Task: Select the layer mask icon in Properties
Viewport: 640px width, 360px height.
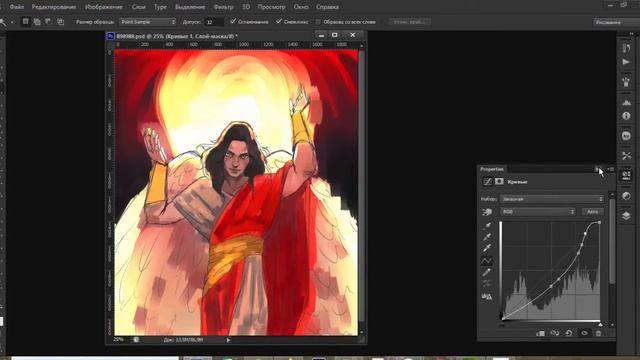Action: tap(499, 181)
